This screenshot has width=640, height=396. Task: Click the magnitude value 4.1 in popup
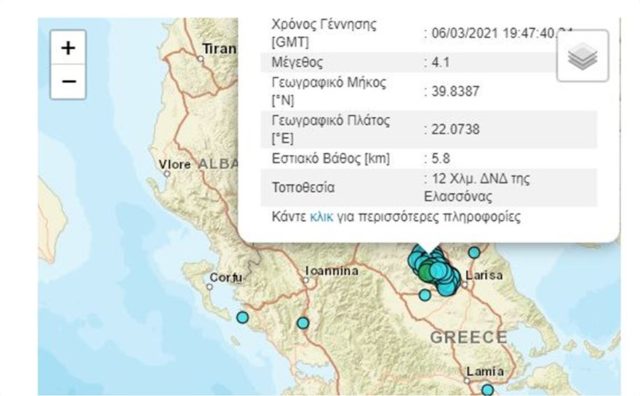pyautogui.click(x=440, y=62)
